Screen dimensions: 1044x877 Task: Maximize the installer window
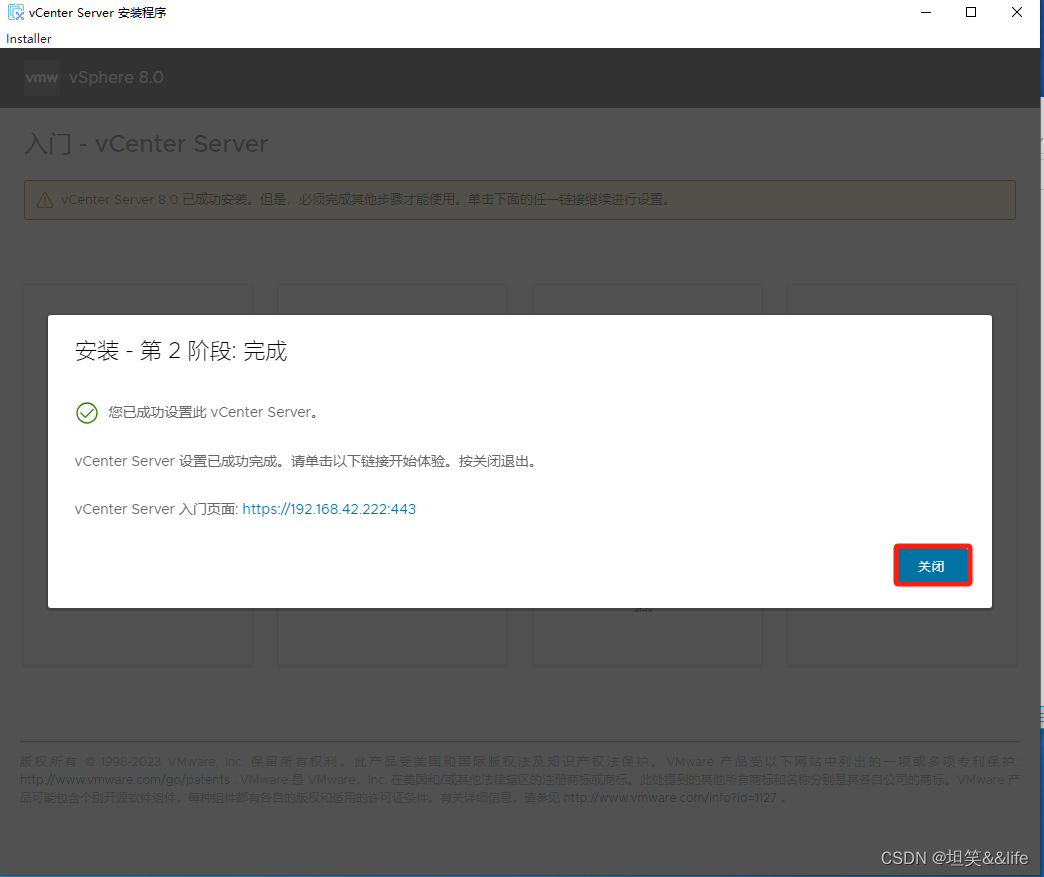coord(971,12)
